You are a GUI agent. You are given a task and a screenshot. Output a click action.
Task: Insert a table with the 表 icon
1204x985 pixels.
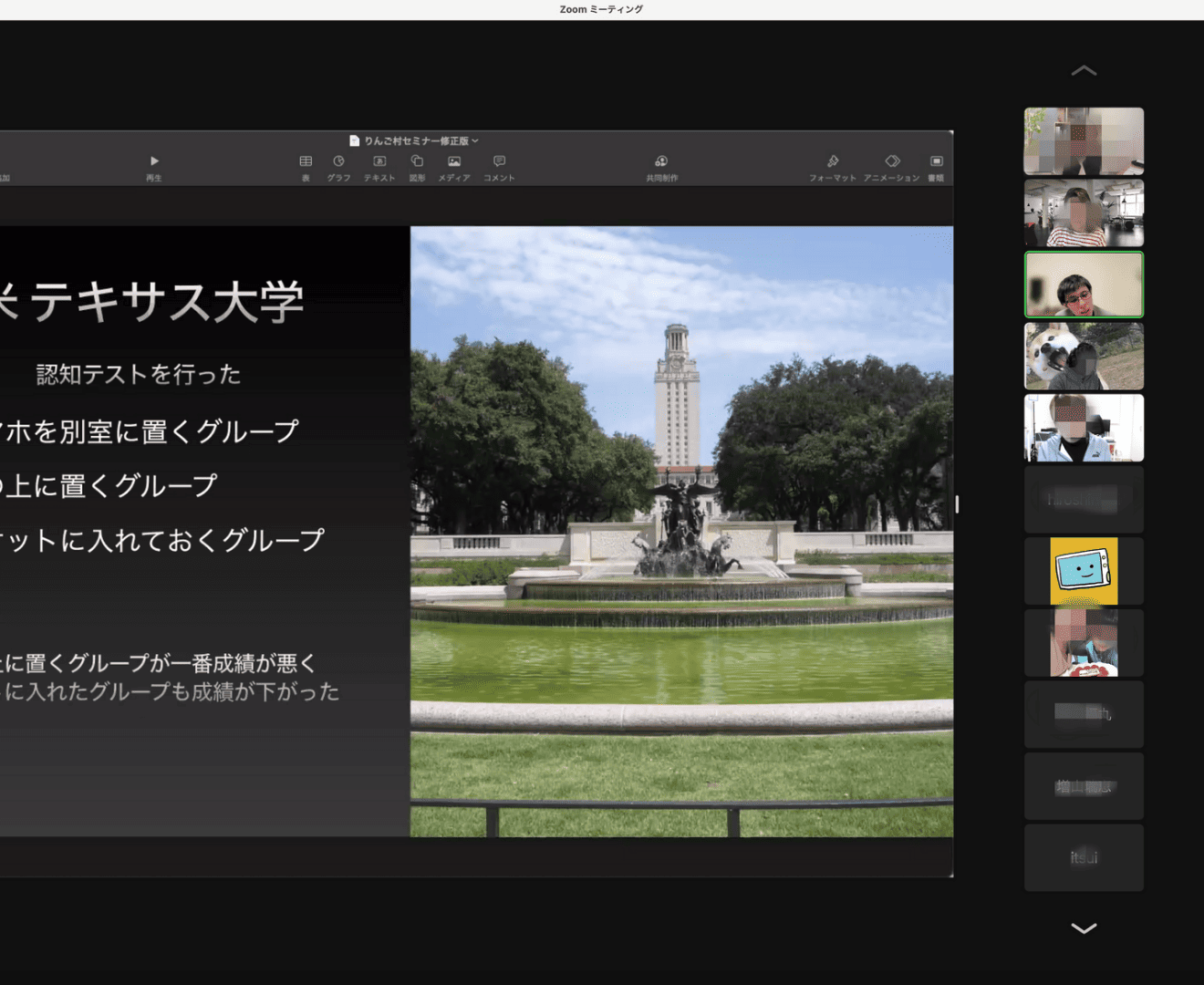pyautogui.click(x=306, y=165)
